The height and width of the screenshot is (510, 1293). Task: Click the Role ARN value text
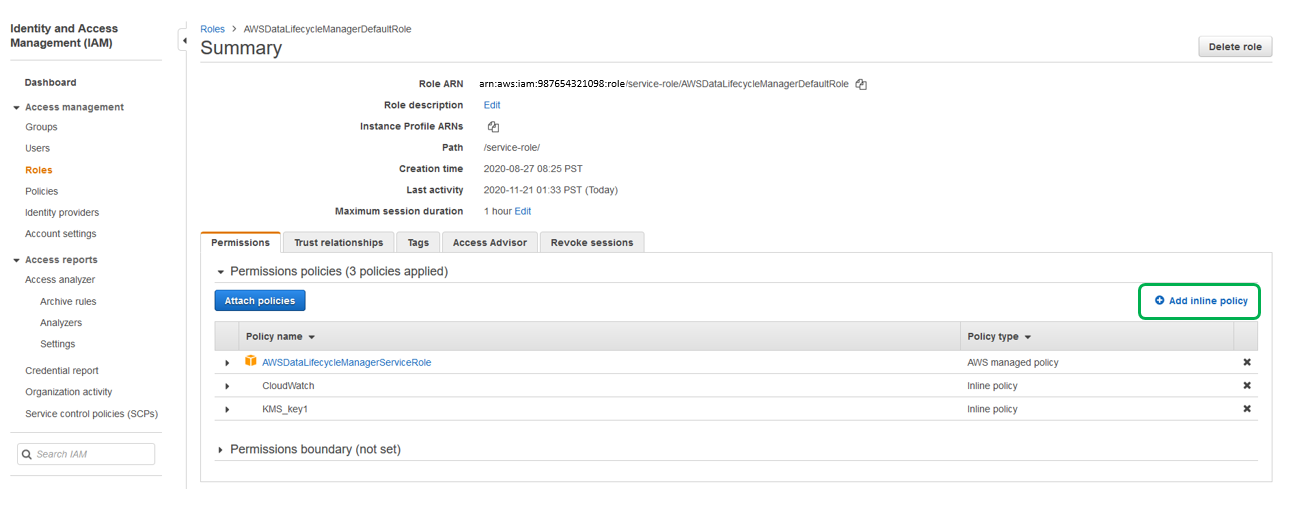coord(664,84)
